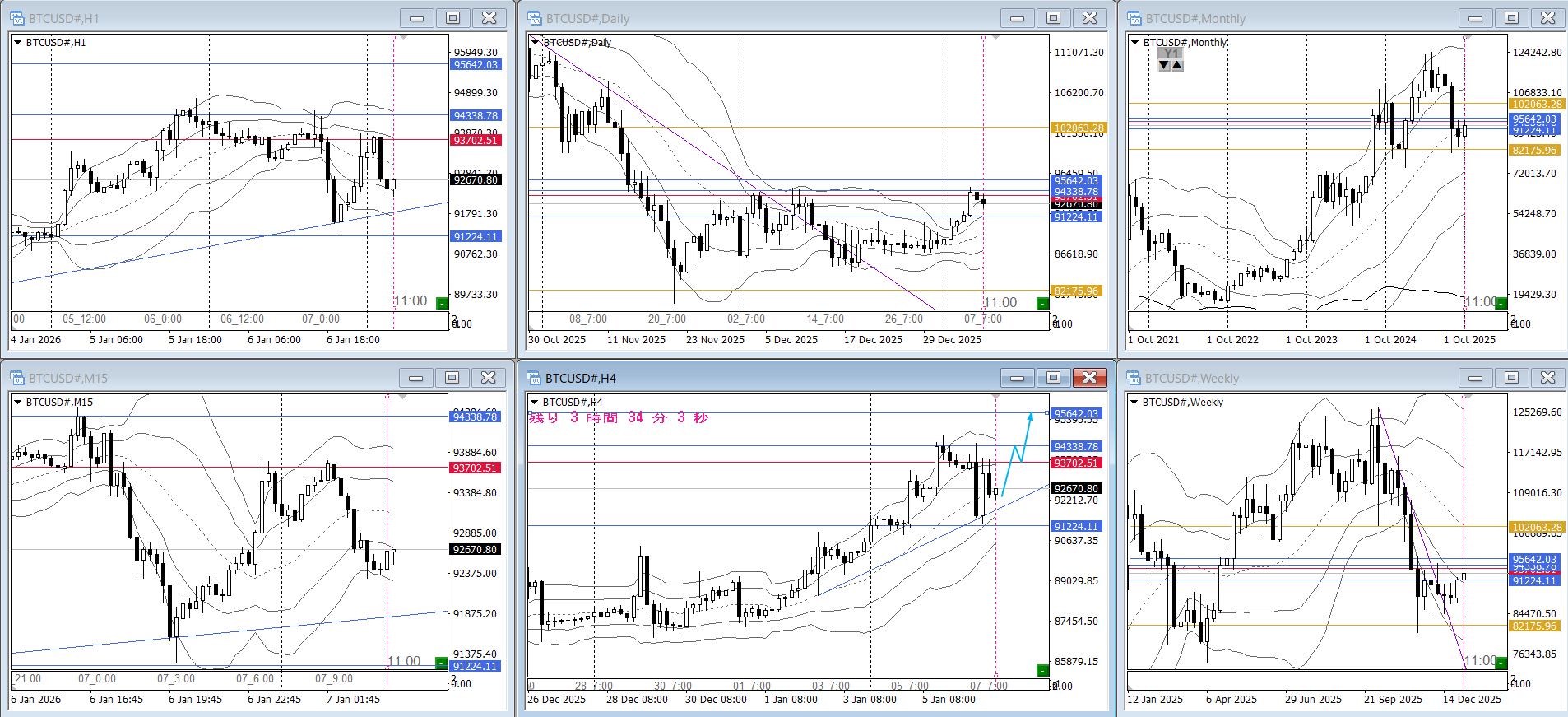This screenshot has width=1568, height=717.
Task: Expand the BTCUSD#,H4 chart label triangle
Action: point(534,403)
